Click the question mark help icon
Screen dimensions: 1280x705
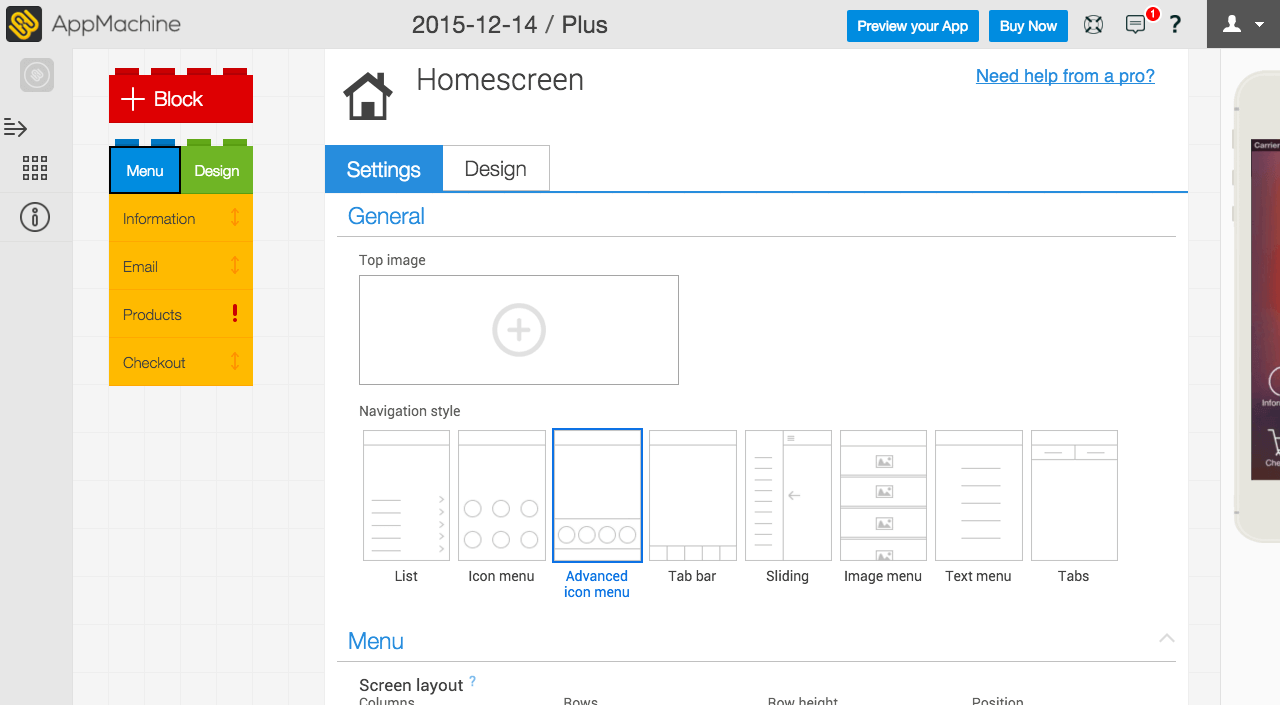coord(1175,25)
